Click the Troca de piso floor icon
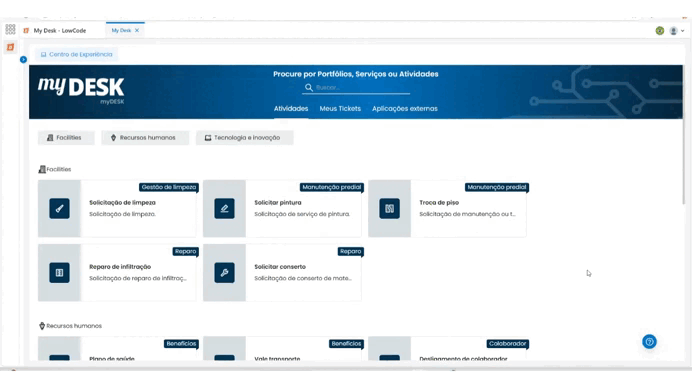This screenshot has height=388, width=692. 390,208
